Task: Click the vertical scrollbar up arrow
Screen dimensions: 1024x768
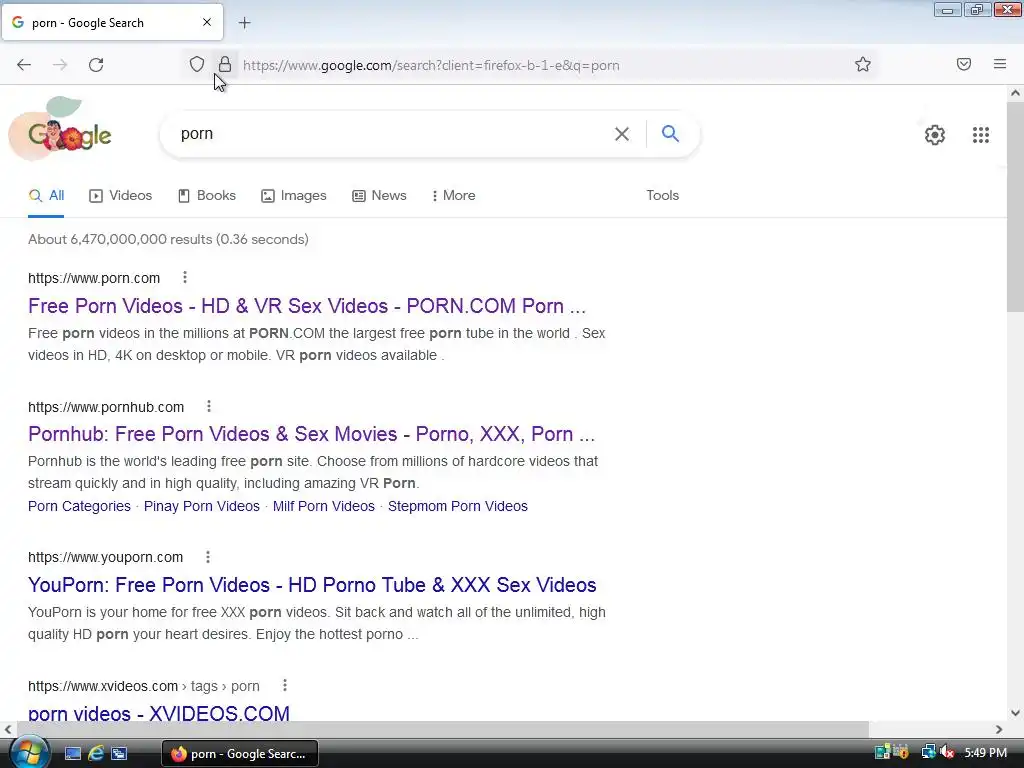Action: (x=1015, y=93)
